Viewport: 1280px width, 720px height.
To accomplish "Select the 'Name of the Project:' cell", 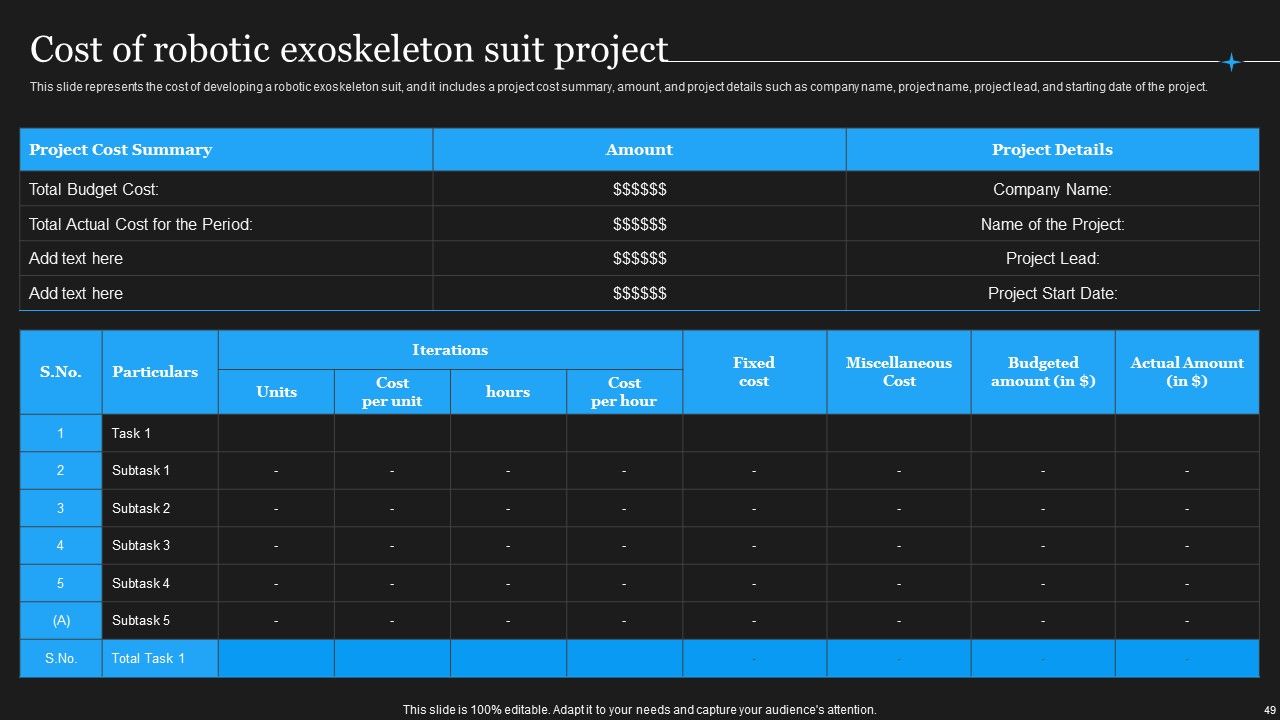I will [x=1052, y=224].
